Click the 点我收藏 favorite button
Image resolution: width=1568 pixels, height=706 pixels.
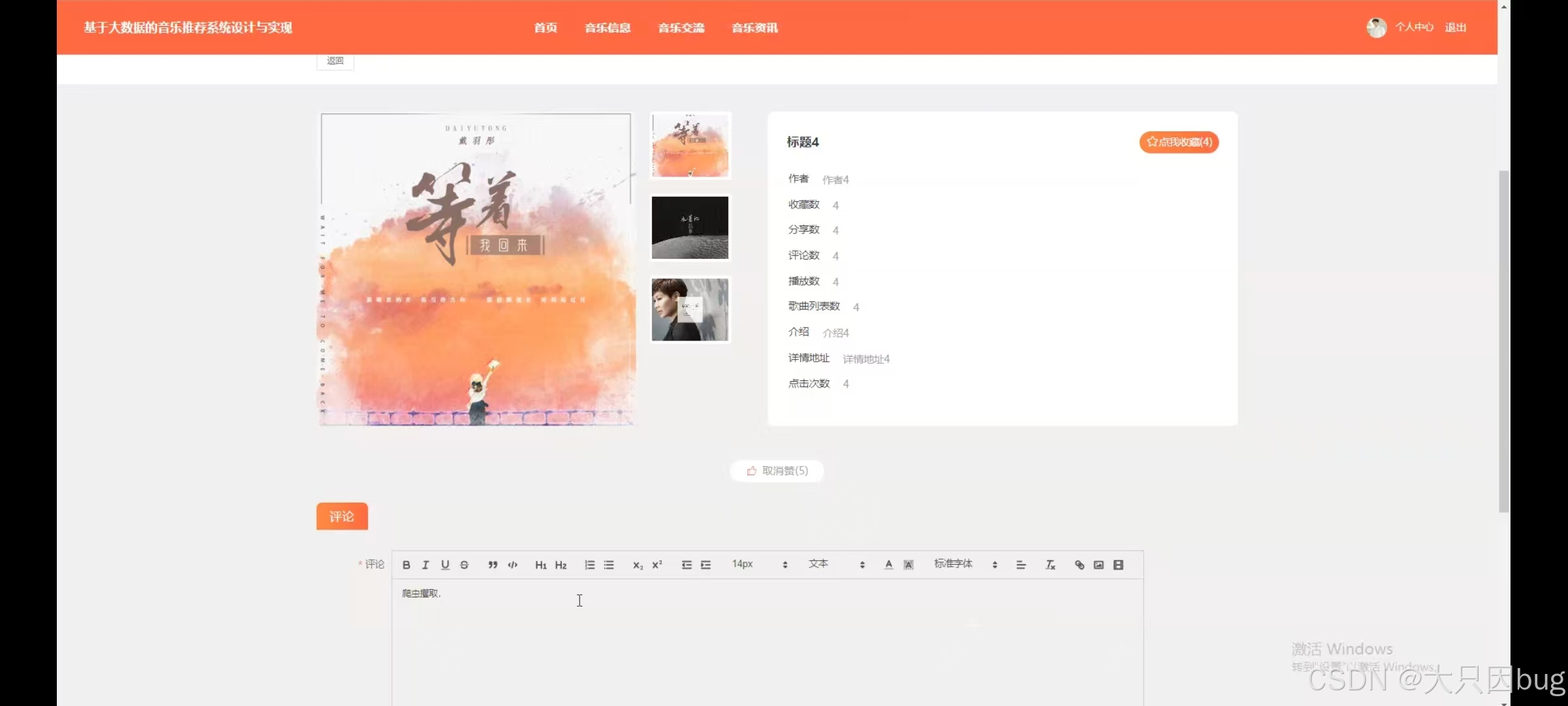point(1179,142)
